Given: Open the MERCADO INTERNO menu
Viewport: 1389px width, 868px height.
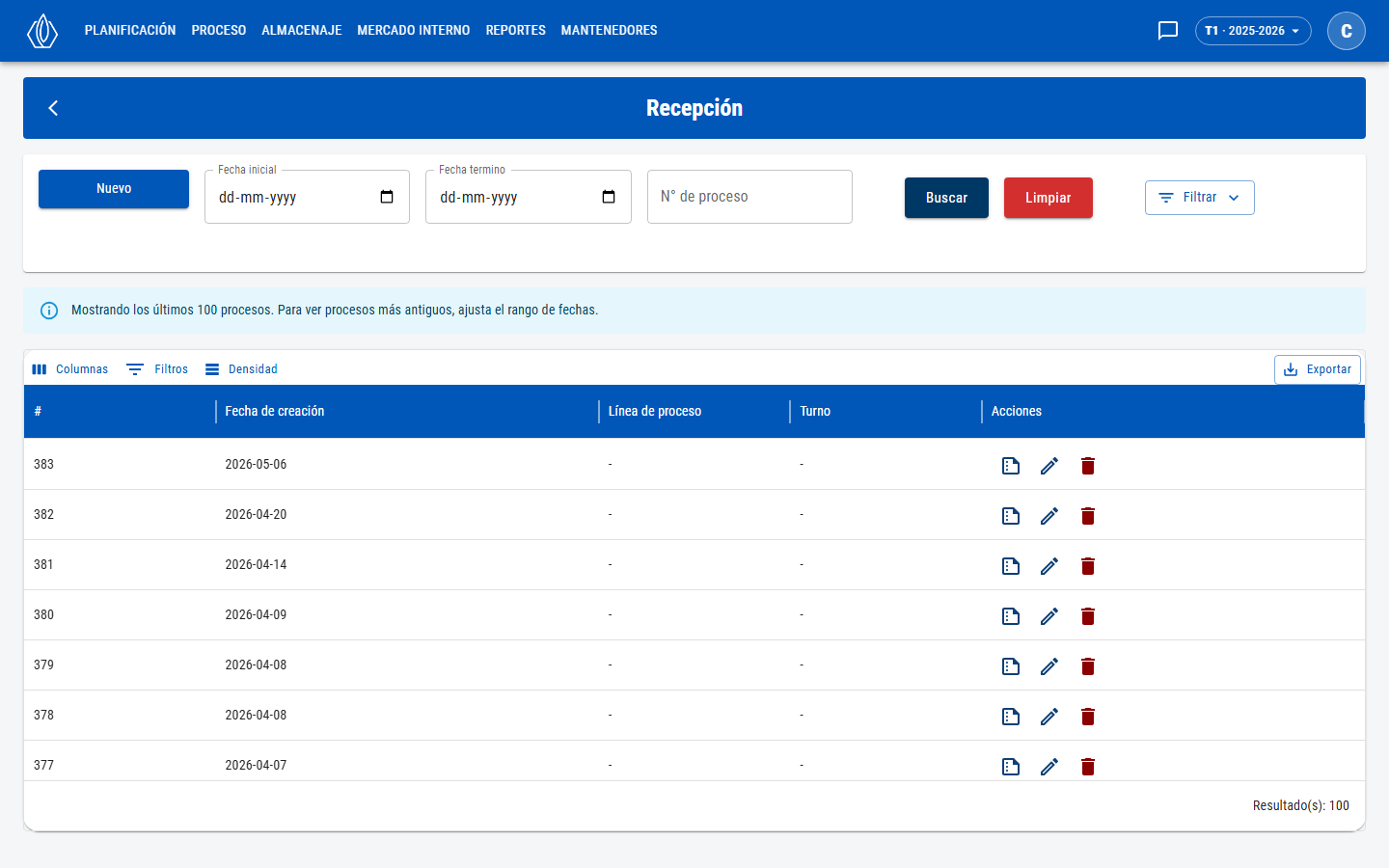Looking at the screenshot, I should [414, 31].
